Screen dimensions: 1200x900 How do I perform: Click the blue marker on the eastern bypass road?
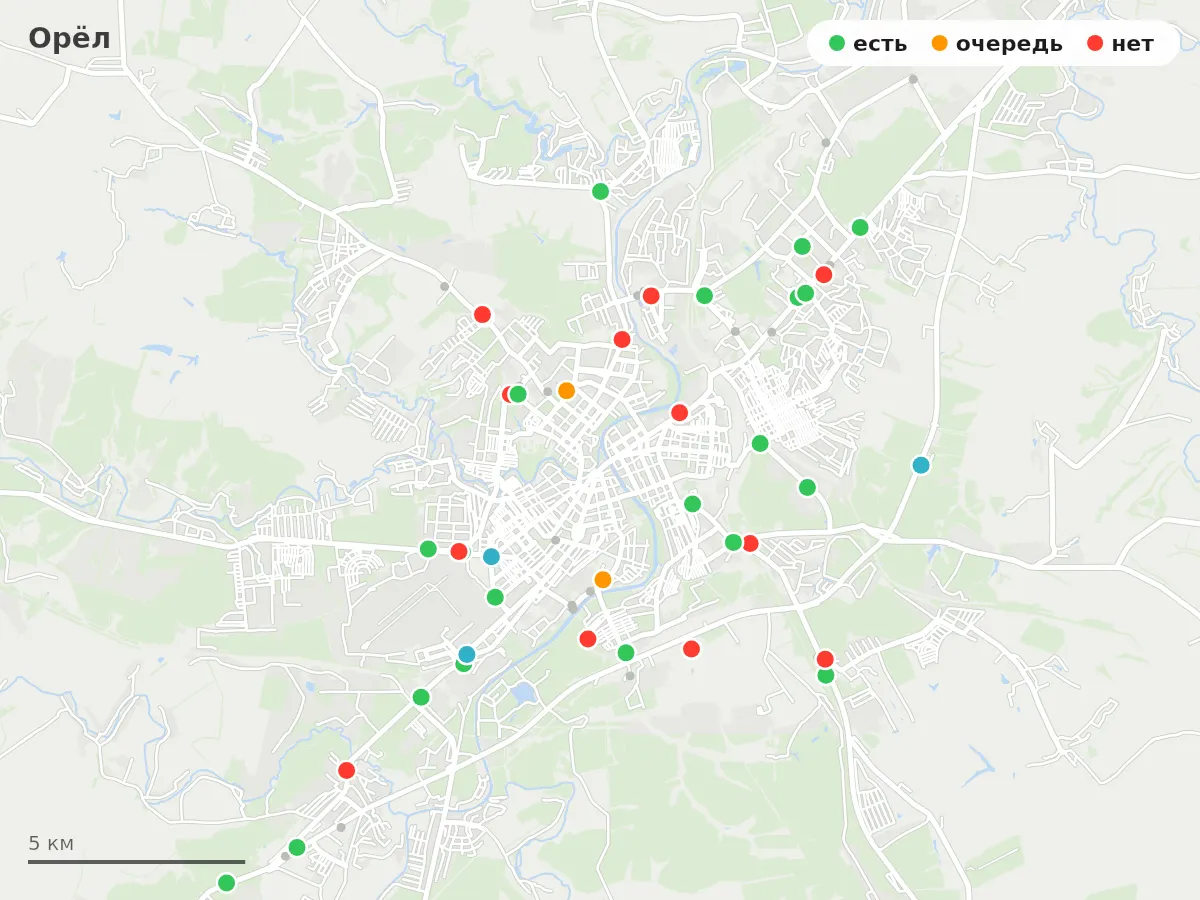[921, 465]
